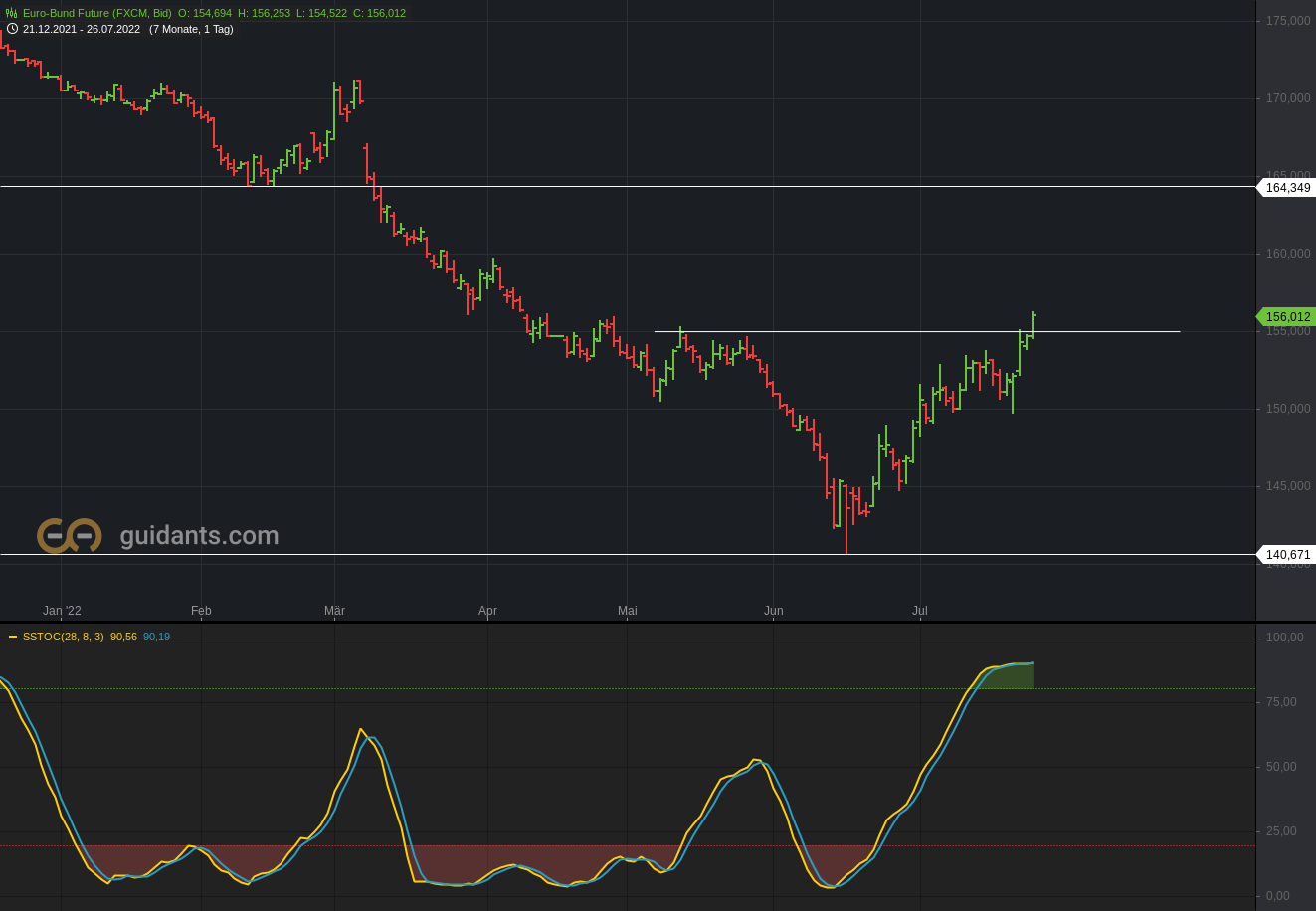Select the yellow %K stochastic line
This screenshot has height=911, width=1316.
(362, 730)
